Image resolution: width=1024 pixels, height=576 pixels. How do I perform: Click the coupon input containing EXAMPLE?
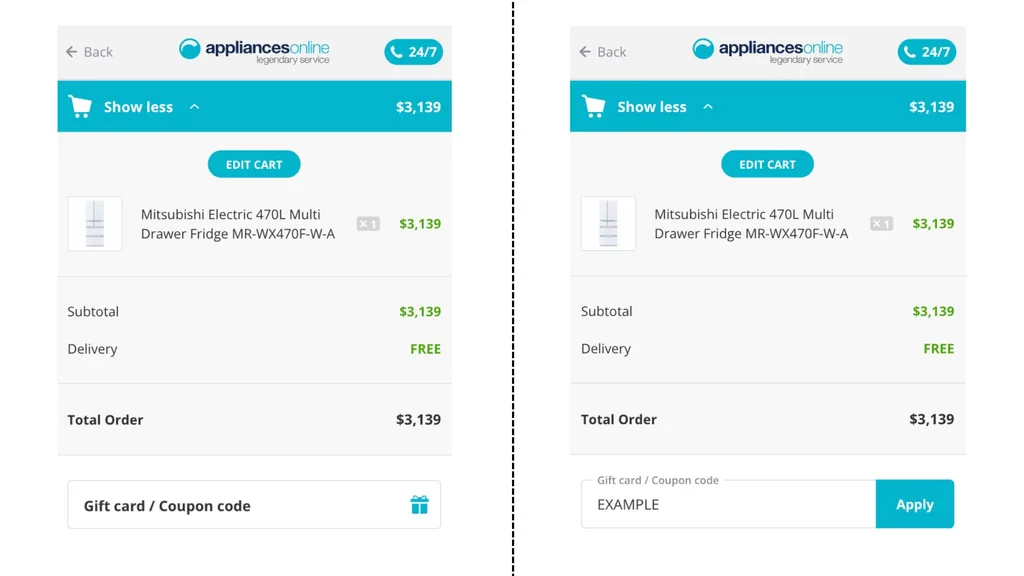point(728,505)
